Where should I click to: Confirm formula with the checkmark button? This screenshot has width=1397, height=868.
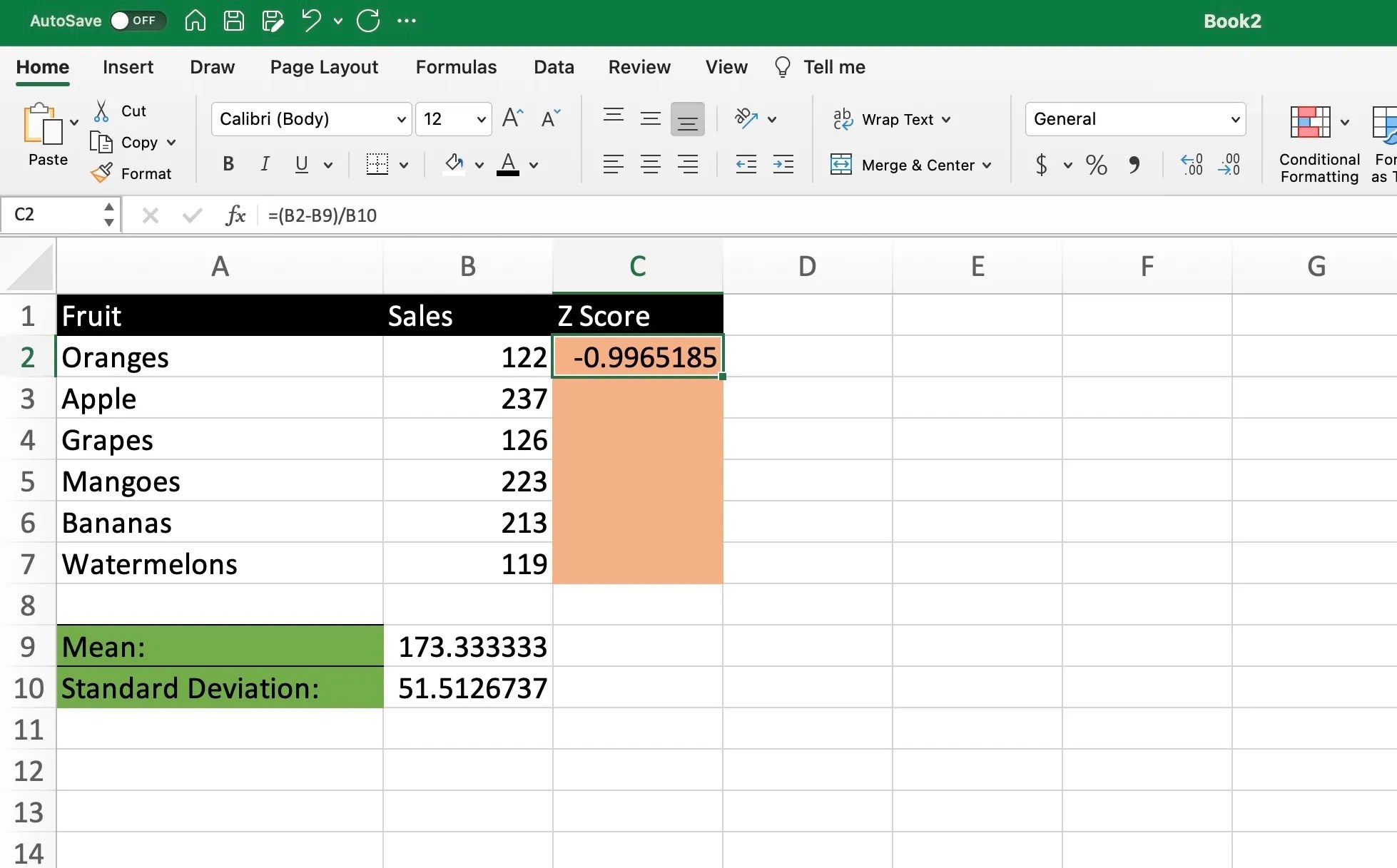pos(190,215)
